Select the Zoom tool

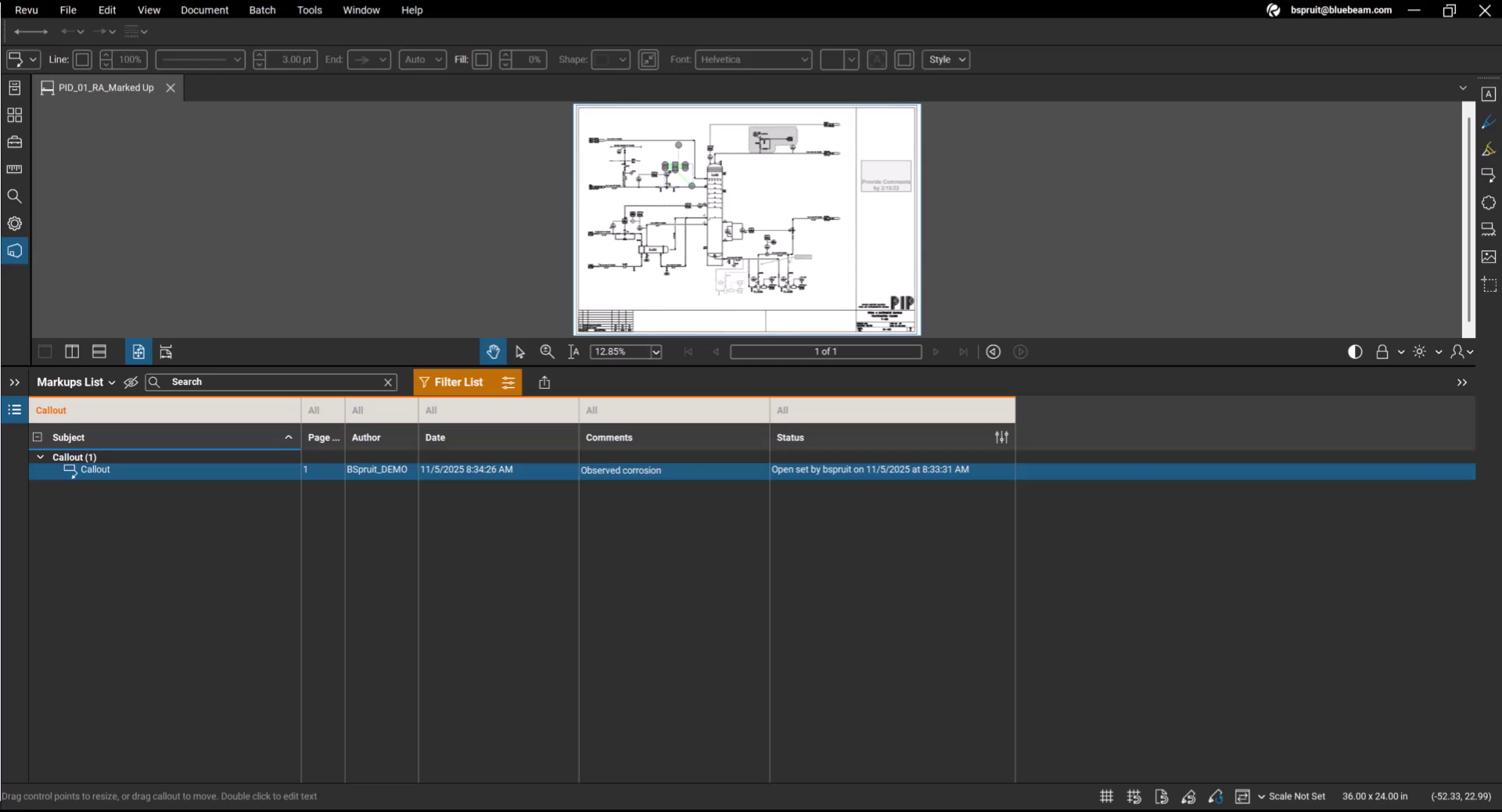pyautogui.click(x=548, y=352)
